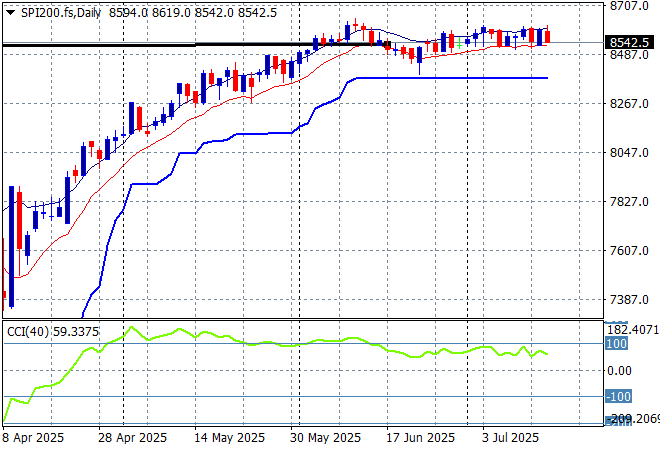This screenshot has width=660, height=450.
Task: Click the green CCI indicator line
Action: point(275,343)
